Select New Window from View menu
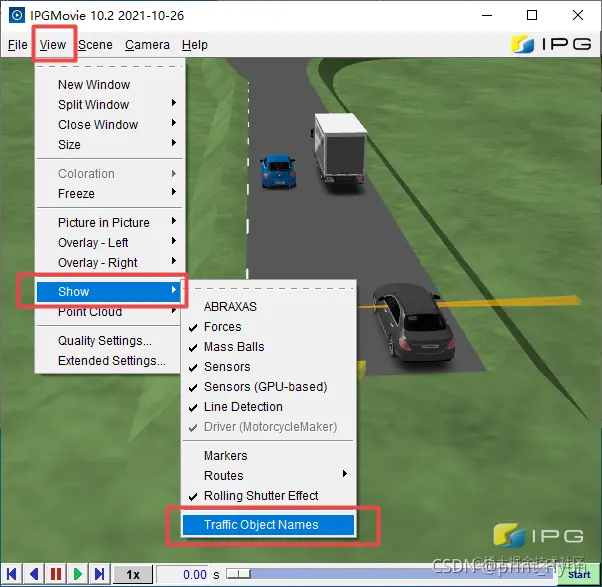This screenshot has height=587, width=602. pos(109,84)
